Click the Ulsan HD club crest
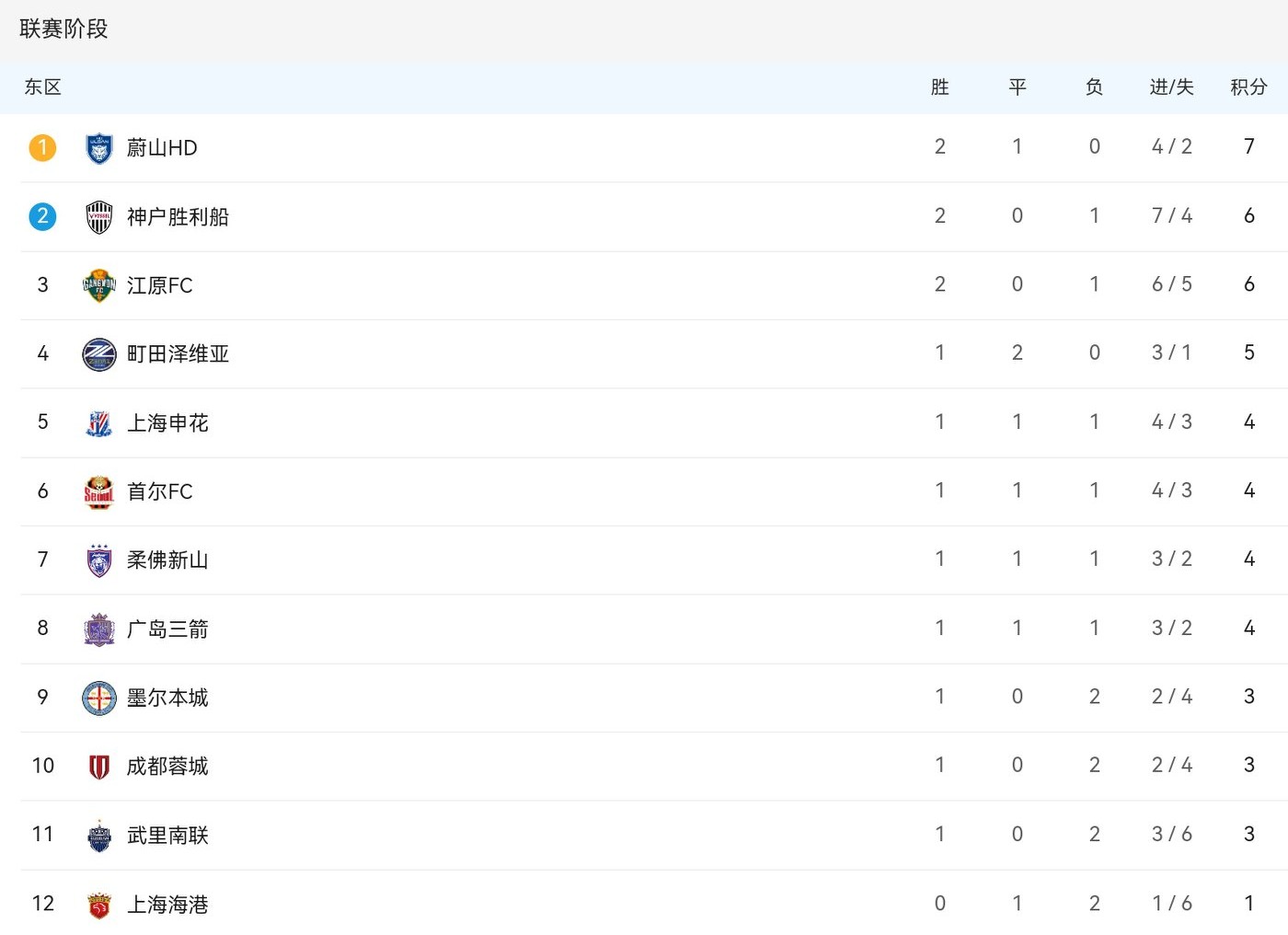This screenshot has height=935, width=1288. coord(98,148)
